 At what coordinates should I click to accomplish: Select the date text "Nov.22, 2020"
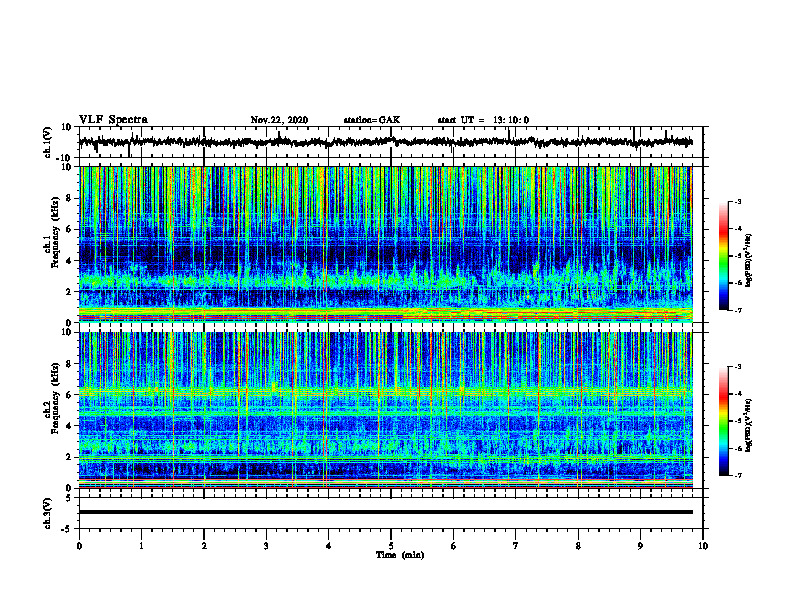coord(279,120)
